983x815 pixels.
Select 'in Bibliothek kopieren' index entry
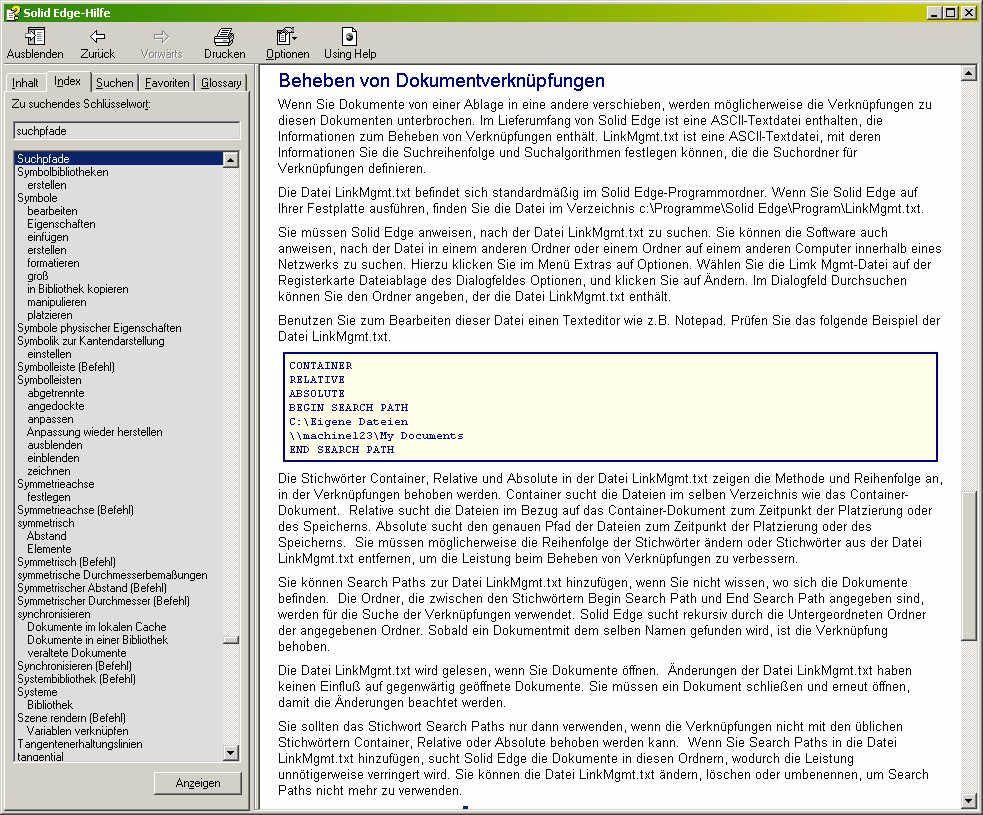[x=78, y=289]
